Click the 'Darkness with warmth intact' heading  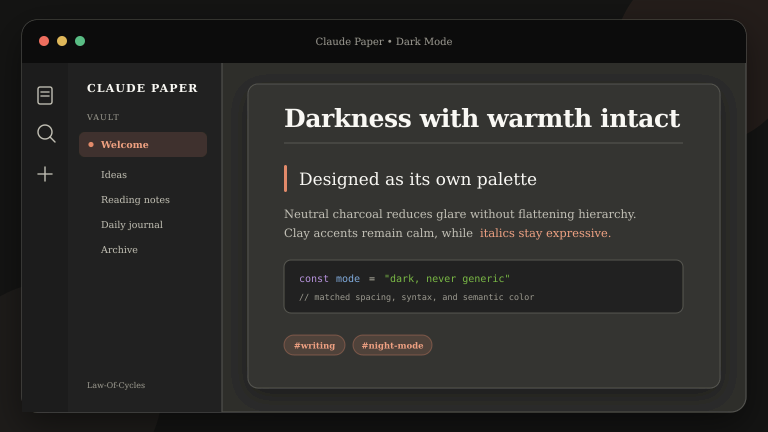[x=482, y=118]
